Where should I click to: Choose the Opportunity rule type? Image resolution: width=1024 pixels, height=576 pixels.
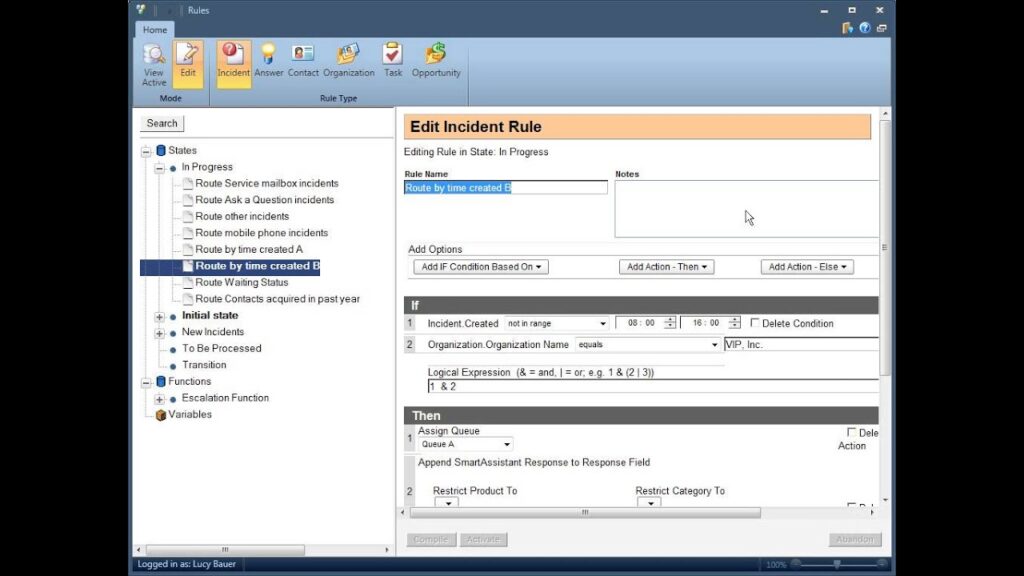tap(436, 61)
